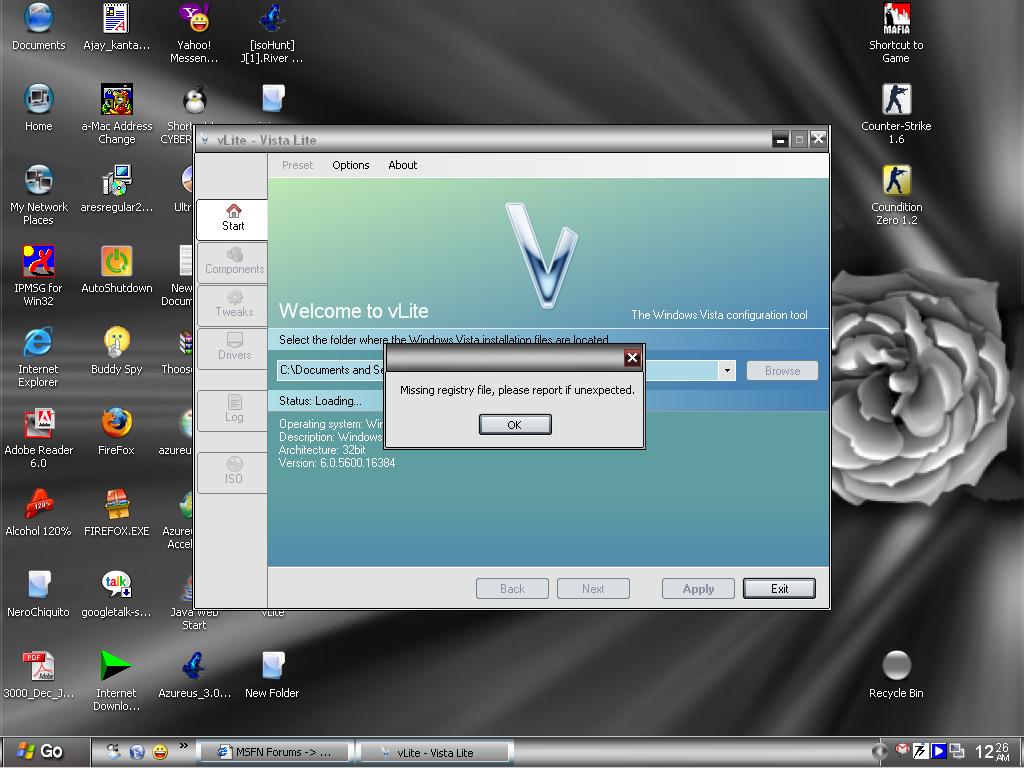Expand the Vista folder path dropdown arrow
This screenshot has width=1024, height=768.
click(727, 370)
